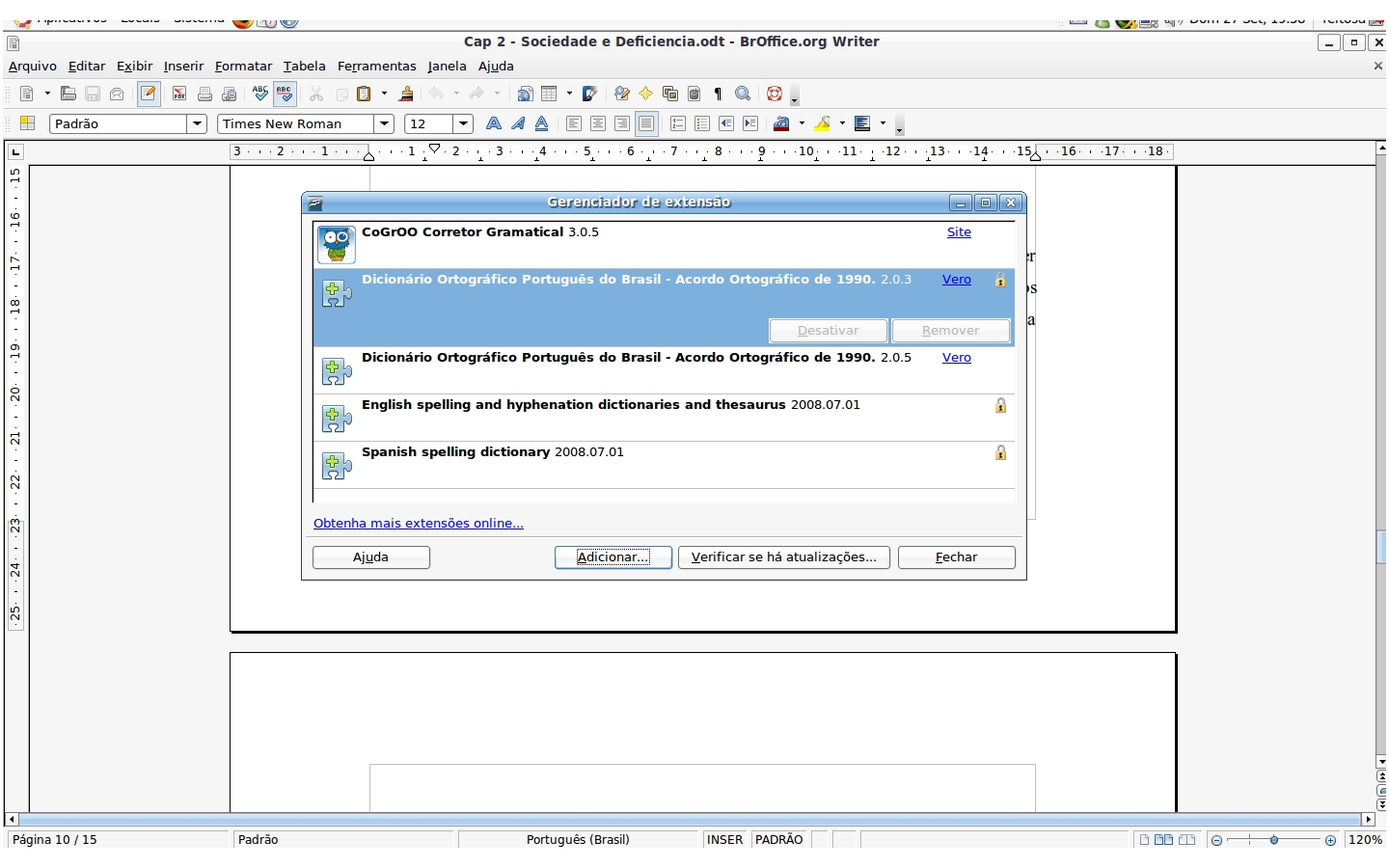Toggle Numbering list icon
Image resolution: width=1389 pixels, height=868 pixels.
tap(678, 123)
